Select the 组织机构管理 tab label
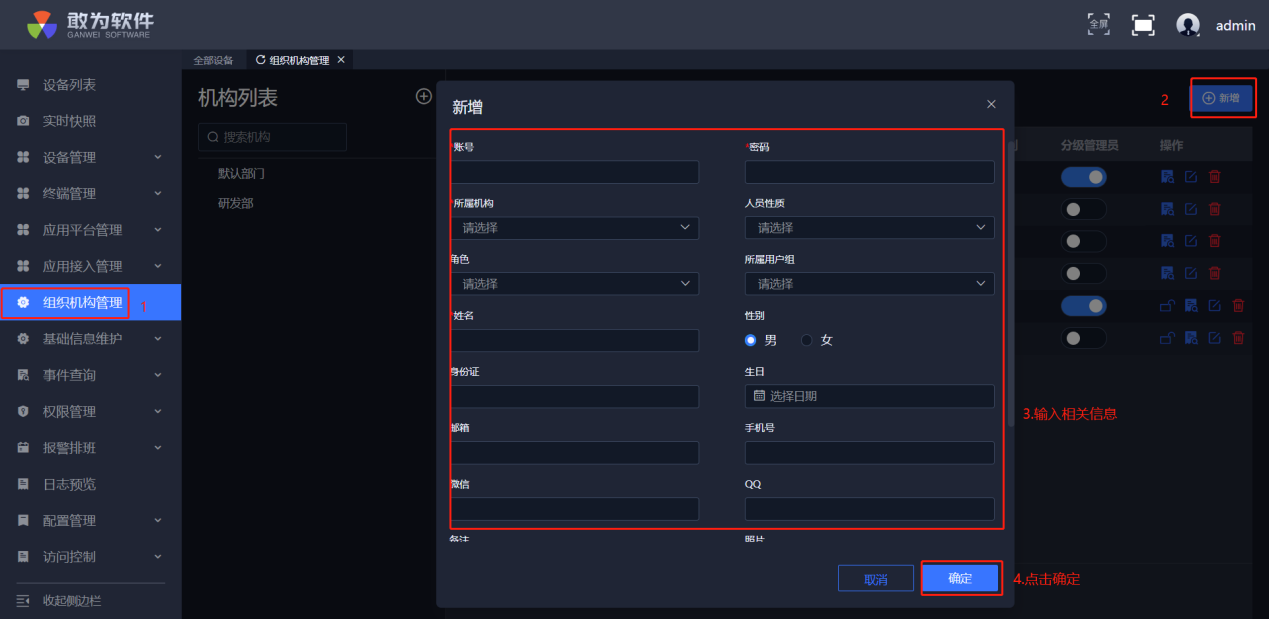The image size is (1269, 619). (x=299, y=60)
